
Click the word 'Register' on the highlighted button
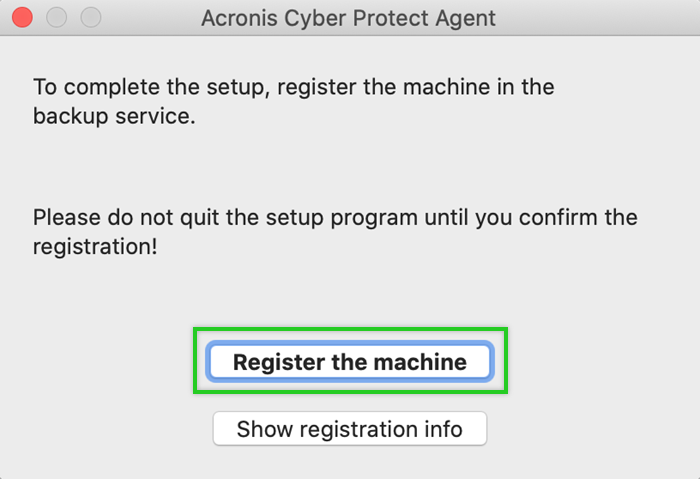[274, 362]
